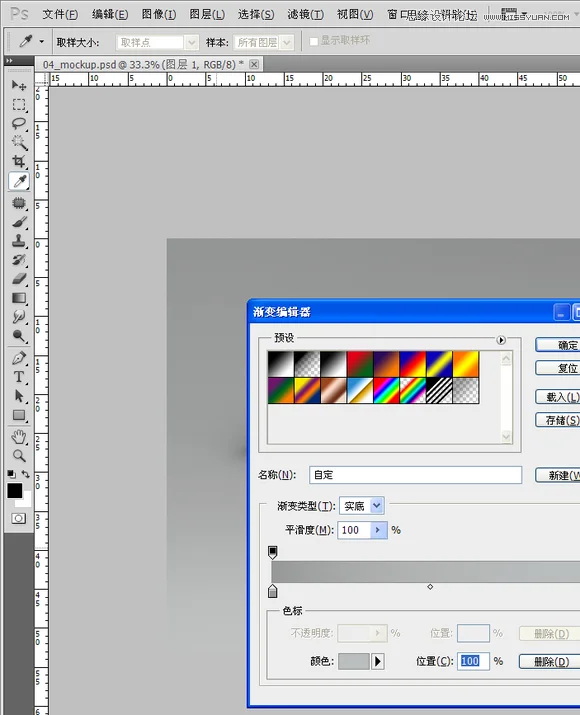This screenshot has height=715, width=580.
Task: Select the Type tool
Action: [19, 377]
